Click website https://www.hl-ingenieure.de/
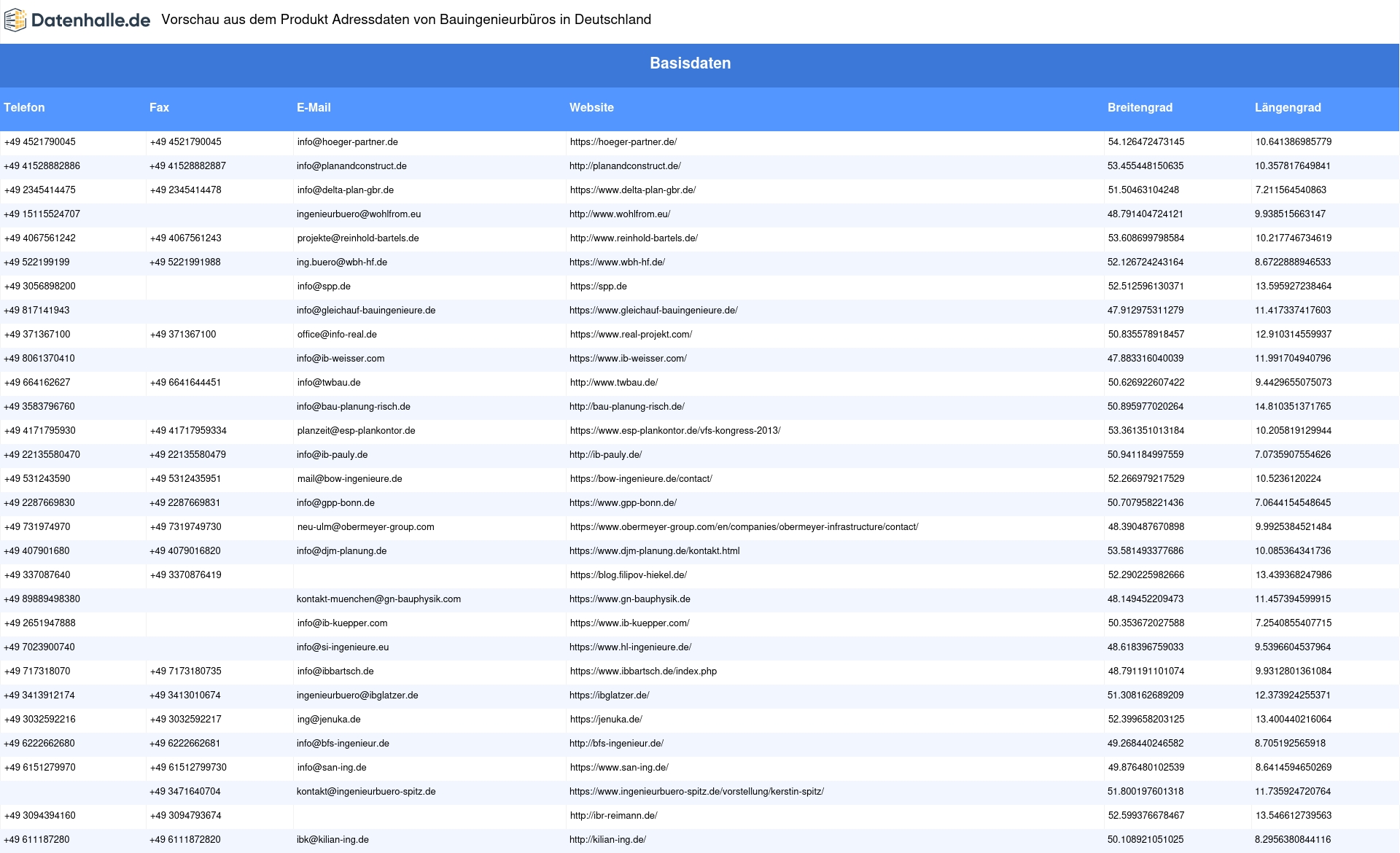1400x853 pixels. pos(631,647)
